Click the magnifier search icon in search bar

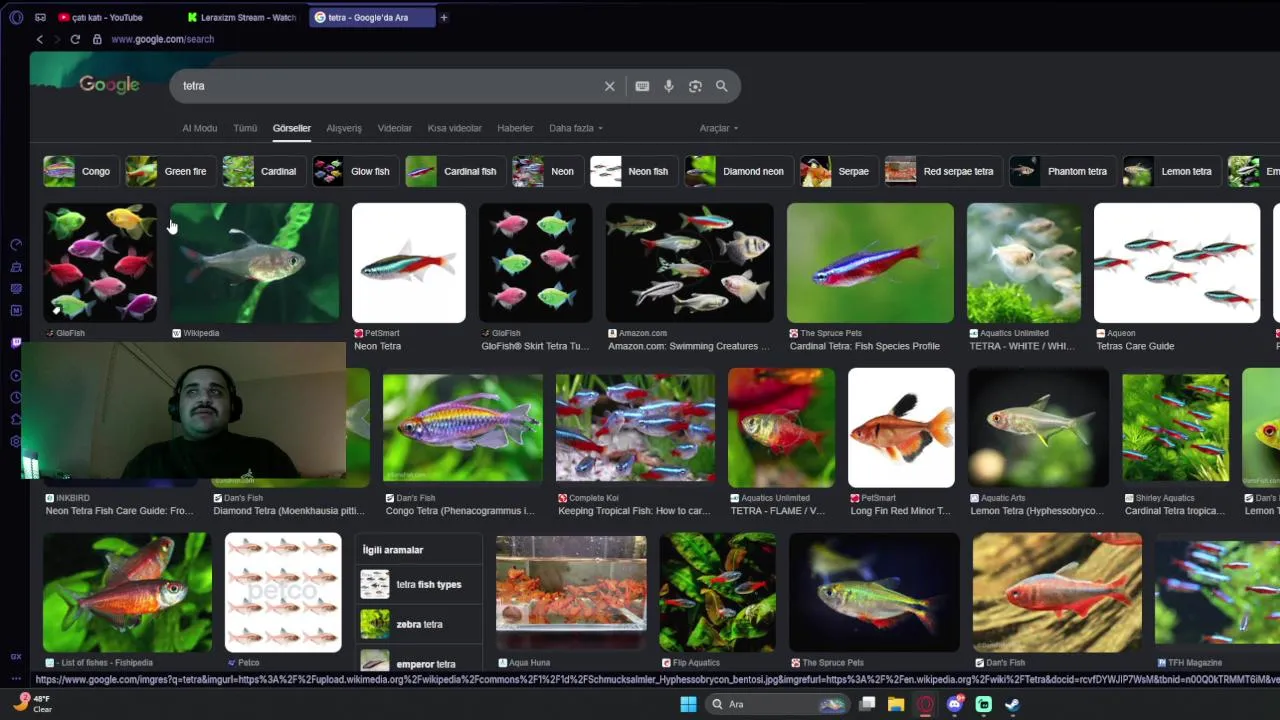click(721, 86)
